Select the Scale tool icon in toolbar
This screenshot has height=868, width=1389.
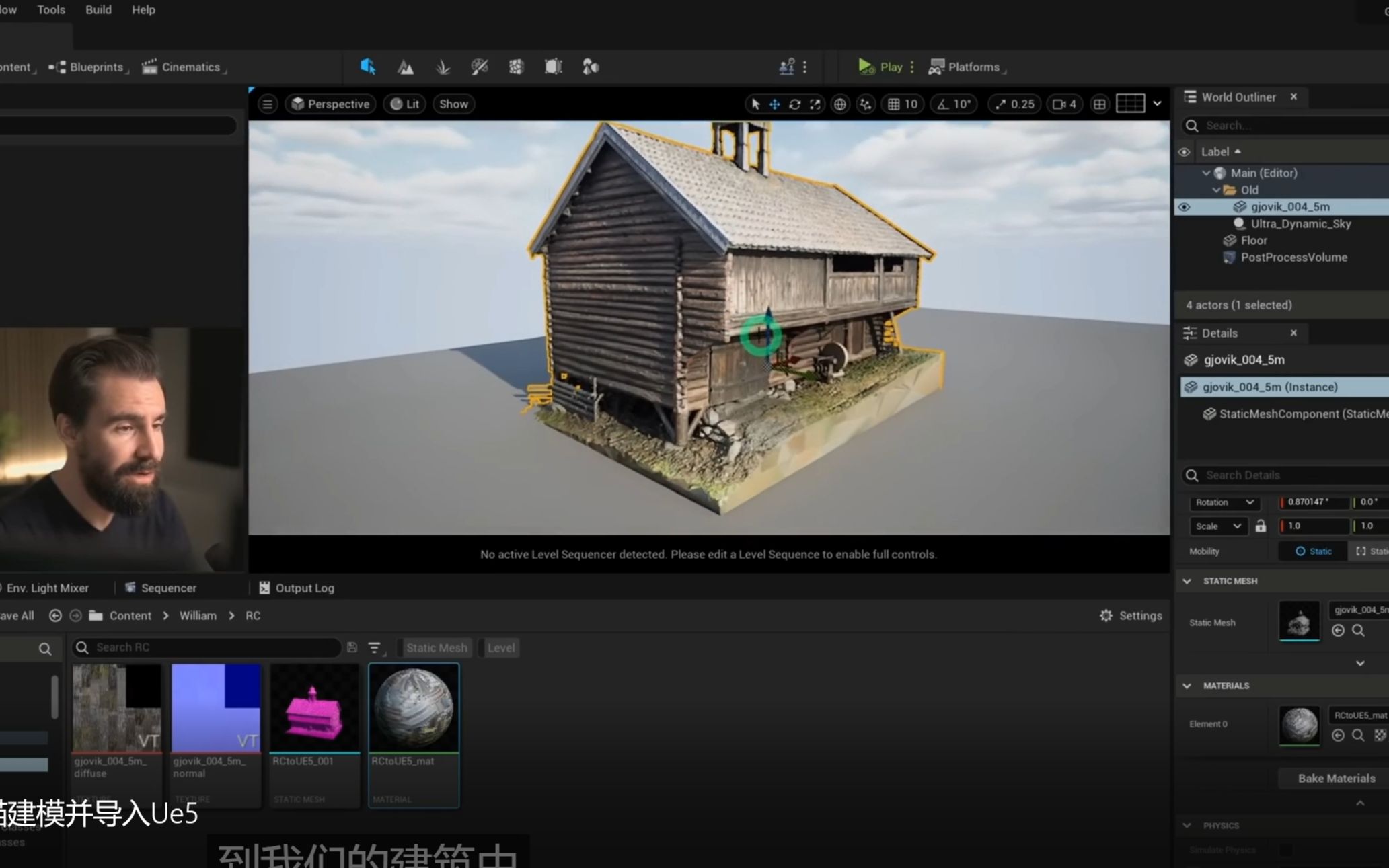pyautogui.click(x=815, y=104)
